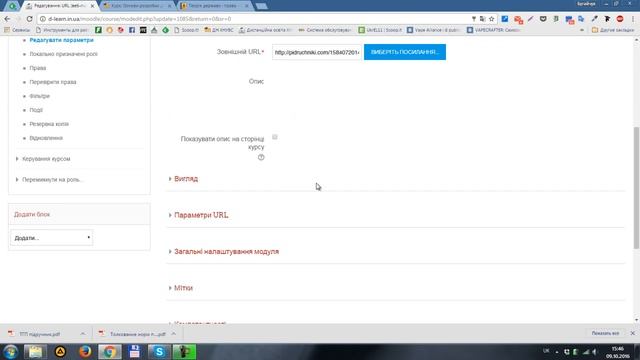Open the Сервисы apps bookmark
640x360 pixels.
click(x=17, y=30)
